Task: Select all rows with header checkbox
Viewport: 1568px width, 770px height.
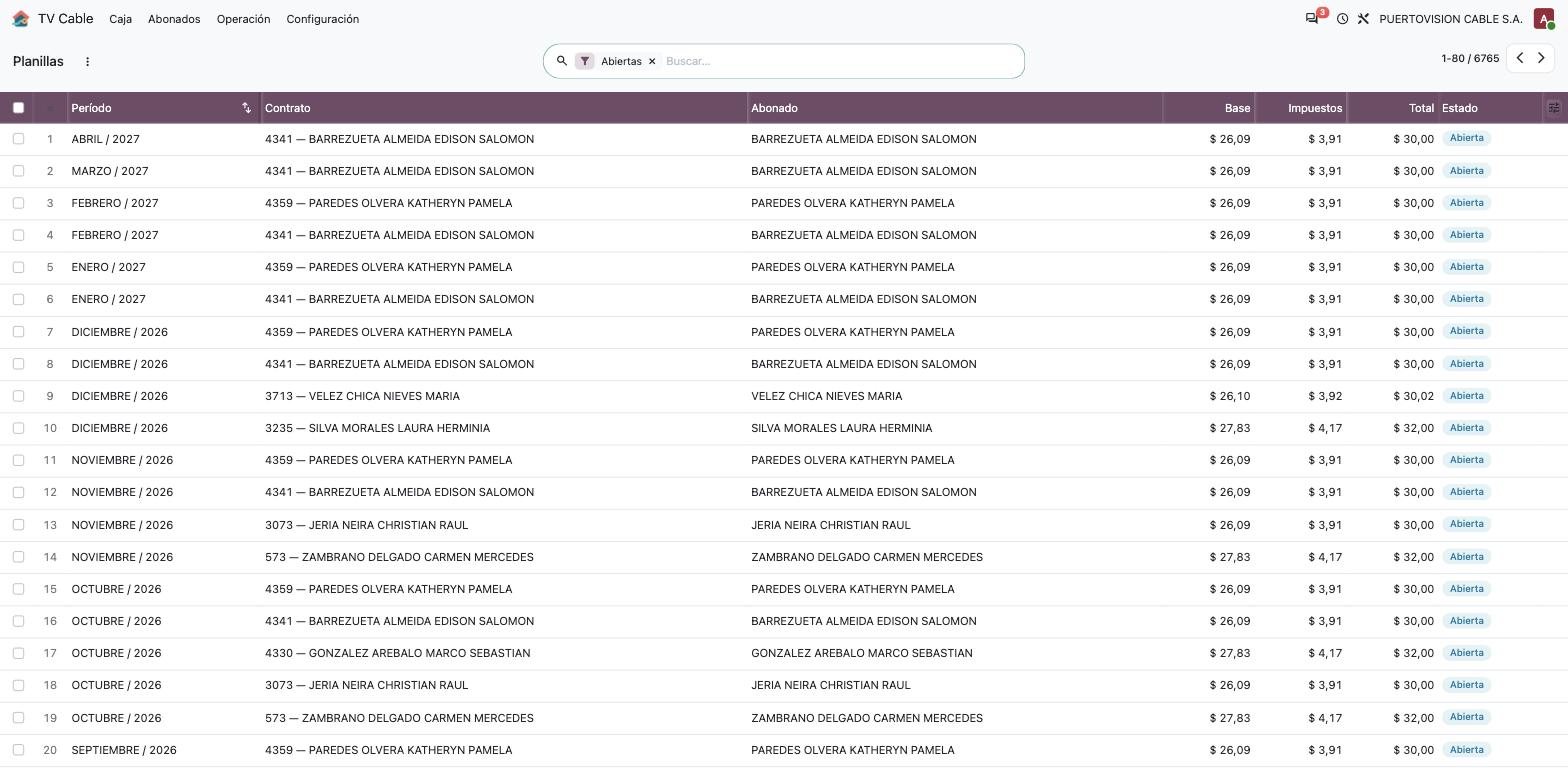Action: click(18, 108)
